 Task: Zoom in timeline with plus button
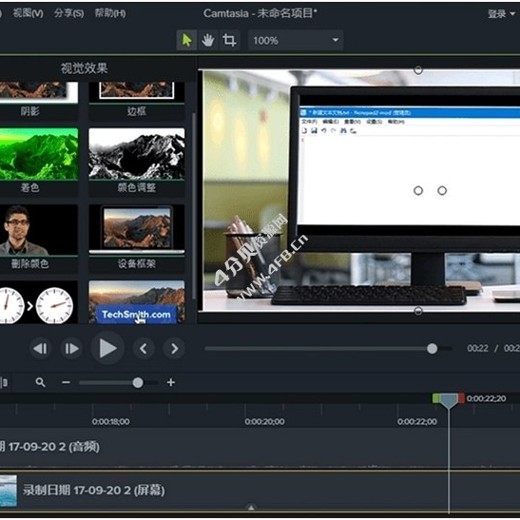[171, 382]
